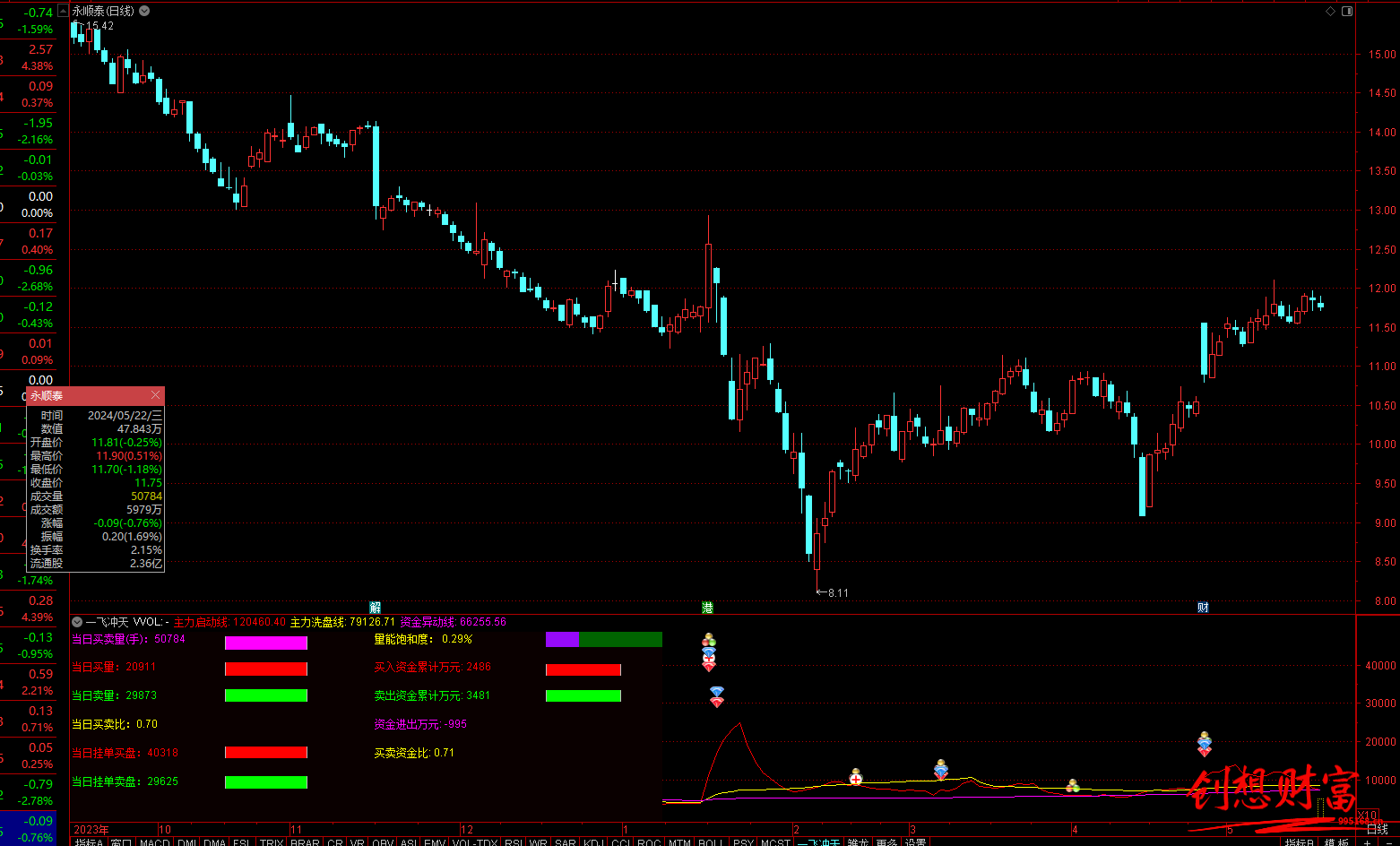Click the plus signal icon on the indicator line

pyautogui.click(x=855, y=779)
